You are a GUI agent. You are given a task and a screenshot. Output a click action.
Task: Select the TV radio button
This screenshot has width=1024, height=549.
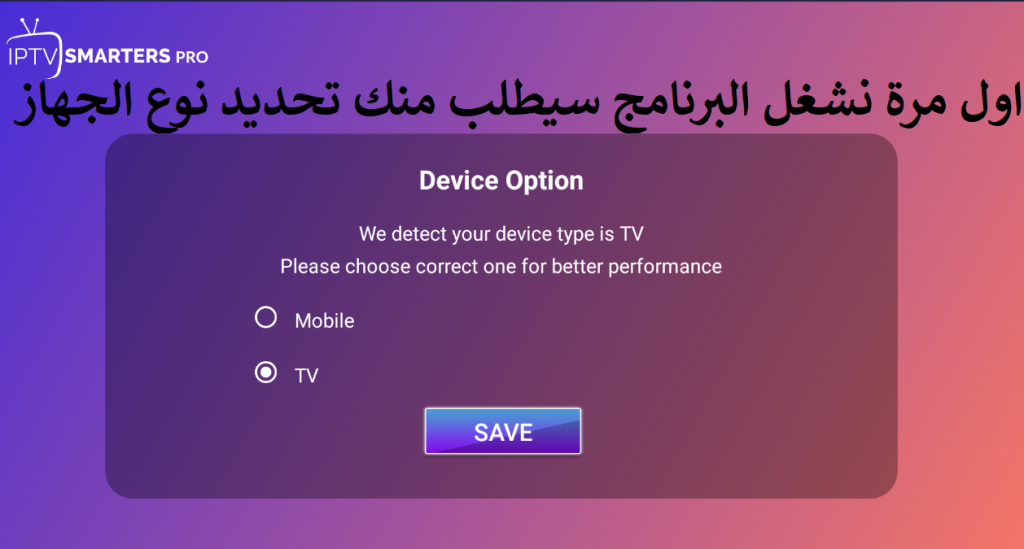[x=266, y=373]
